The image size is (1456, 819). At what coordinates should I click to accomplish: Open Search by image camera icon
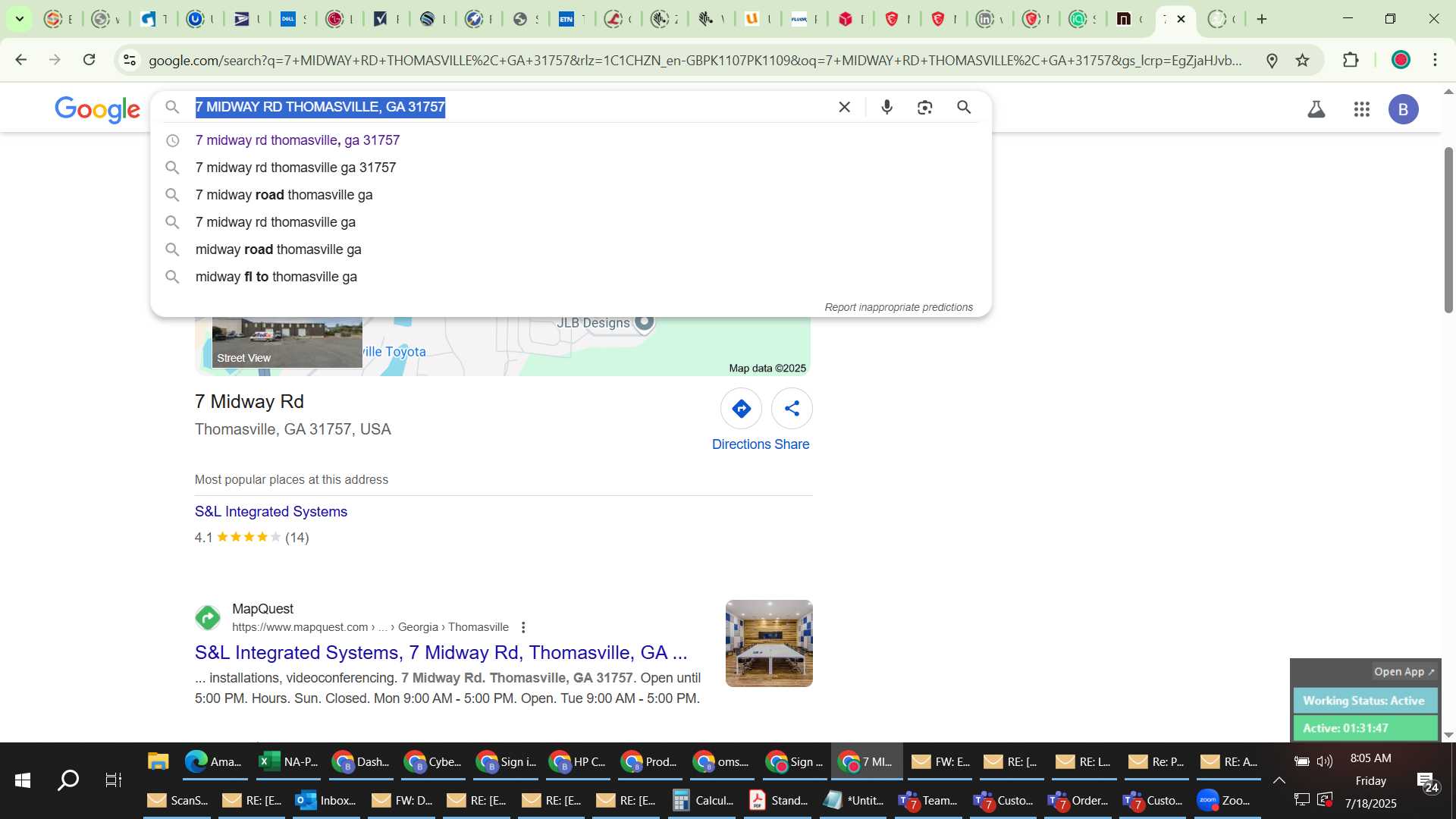click(924, 107)
